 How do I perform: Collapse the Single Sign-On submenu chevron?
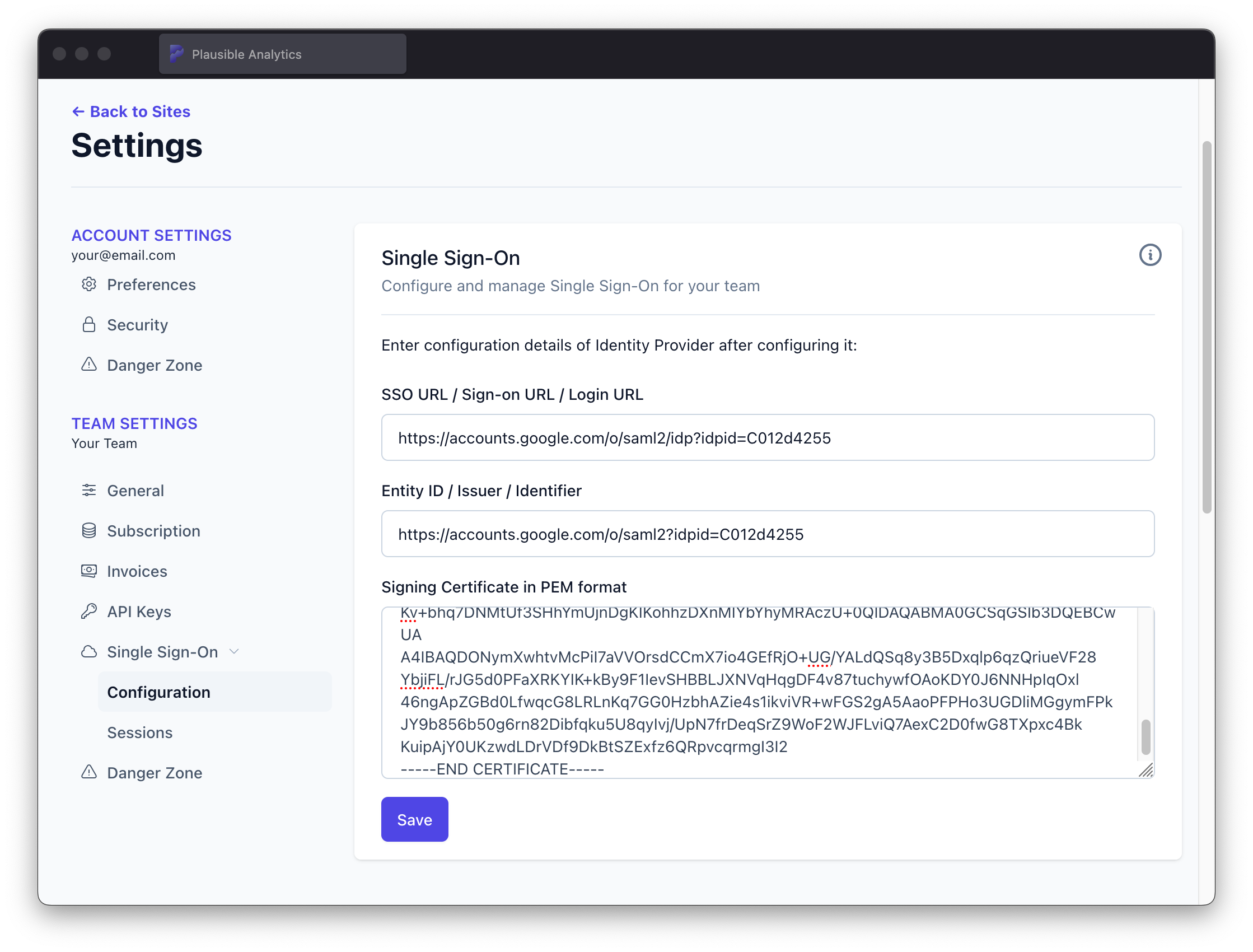coord(235,652)
